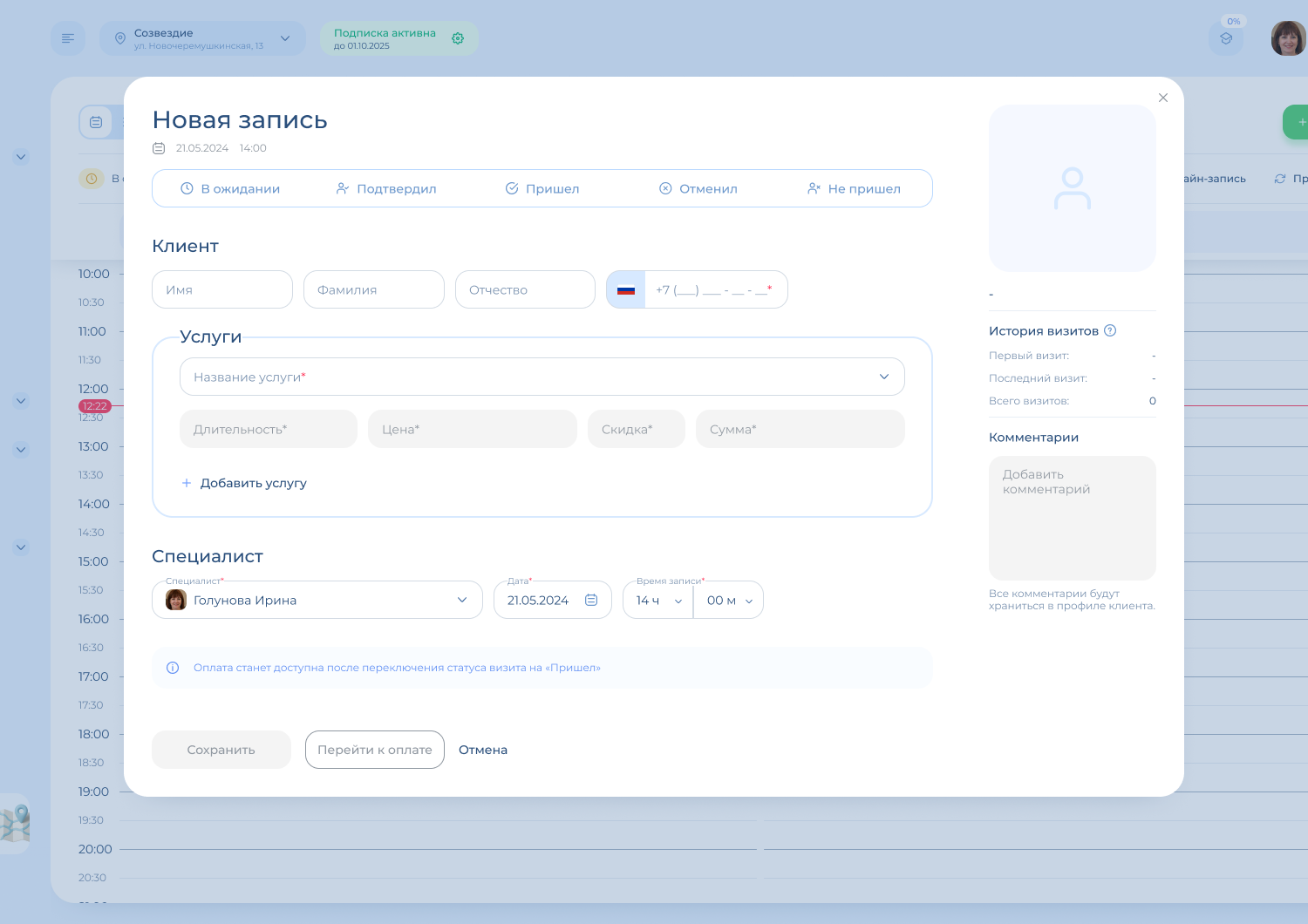
Task: Click the History of visits help icon
Action: coord(1110,330)
